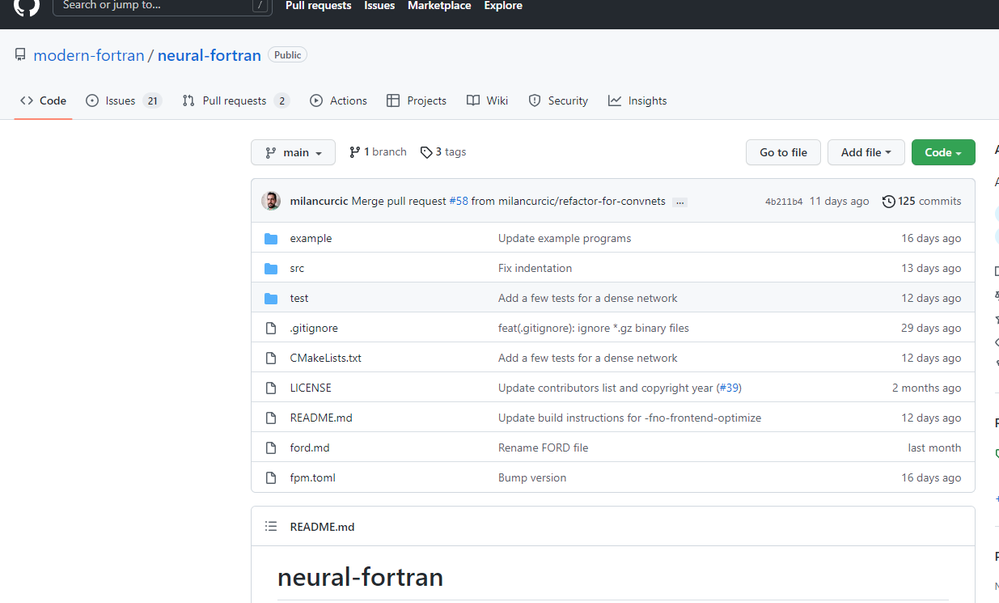Click the Issues count badge 21

click(x=152, y=101)
